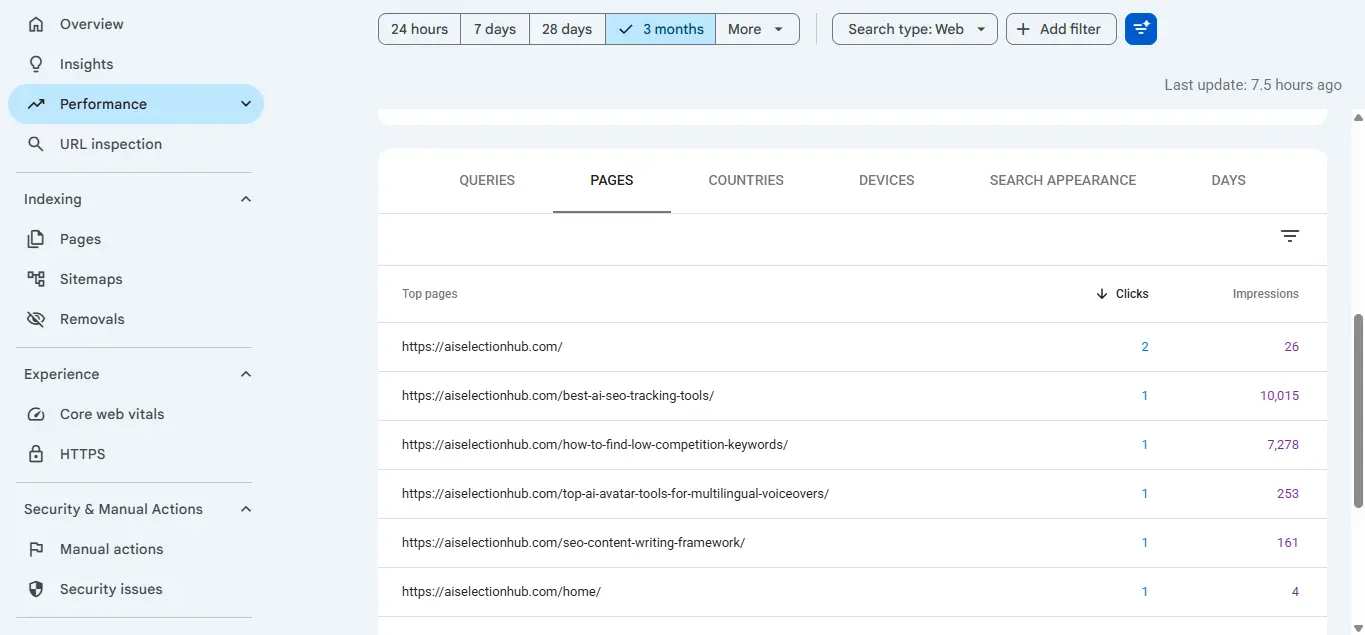Viewport: 1365px width, 635px height.
Task: Click the Performance trend icon
Action: (36, 104)
